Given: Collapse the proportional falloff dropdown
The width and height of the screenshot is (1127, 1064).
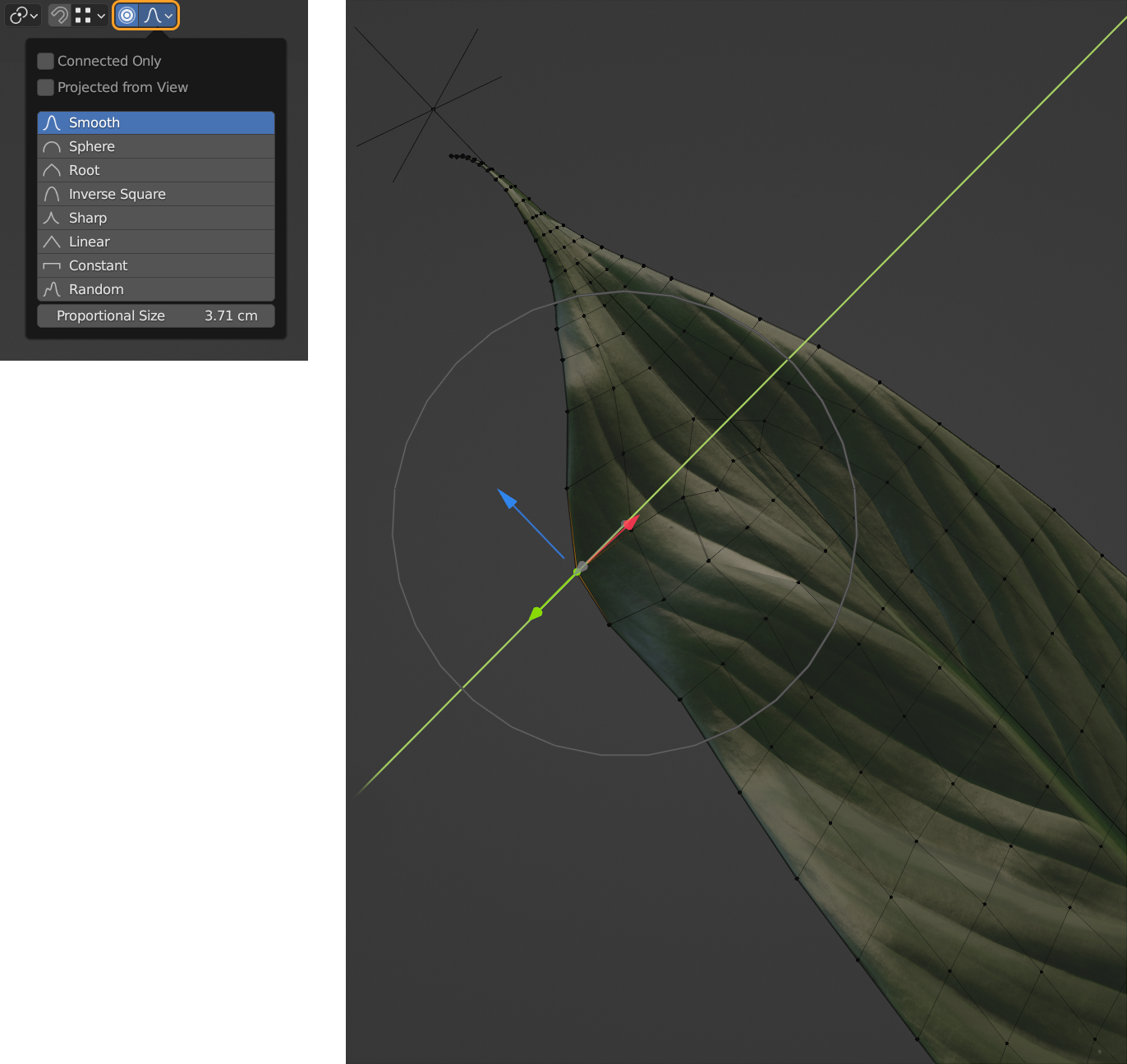Looking at the screenshot, I should pos(159,16).
